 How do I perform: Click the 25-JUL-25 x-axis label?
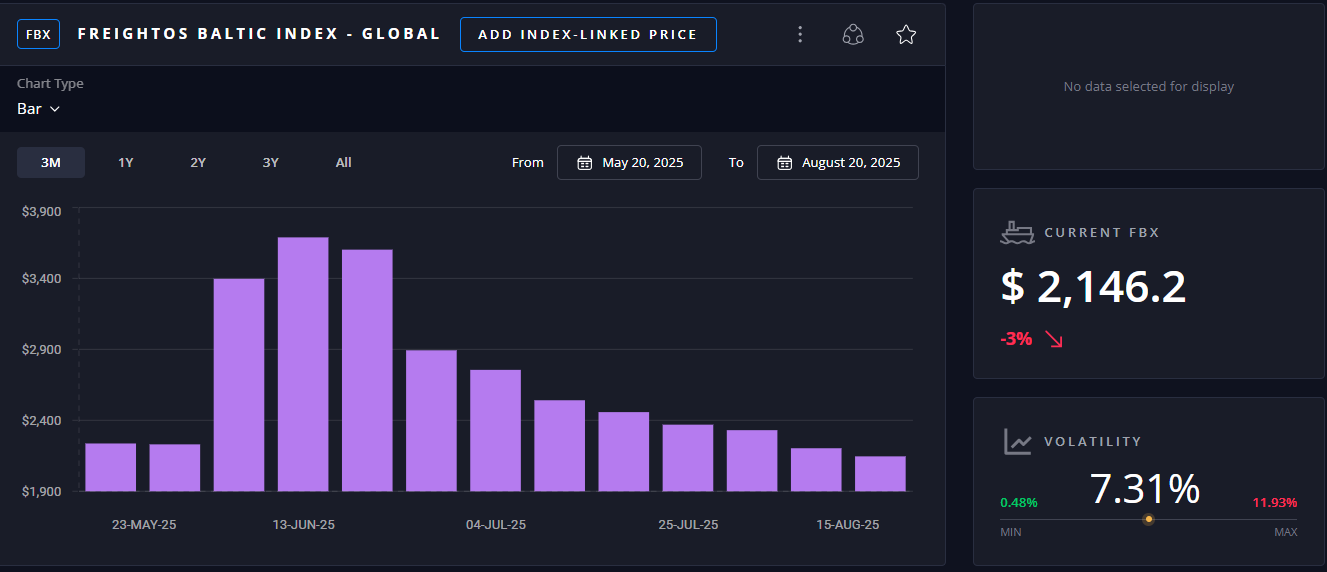(x=688, y=525)
